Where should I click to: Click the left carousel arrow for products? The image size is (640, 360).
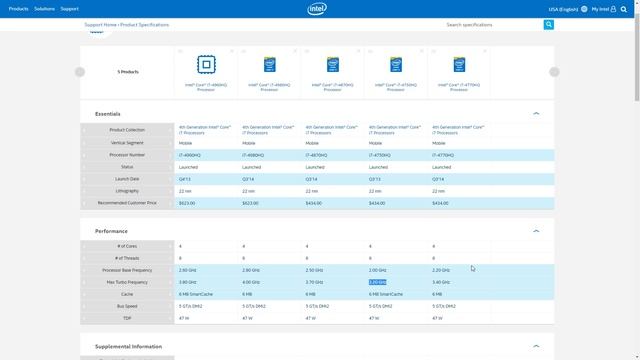click(80, 72)
